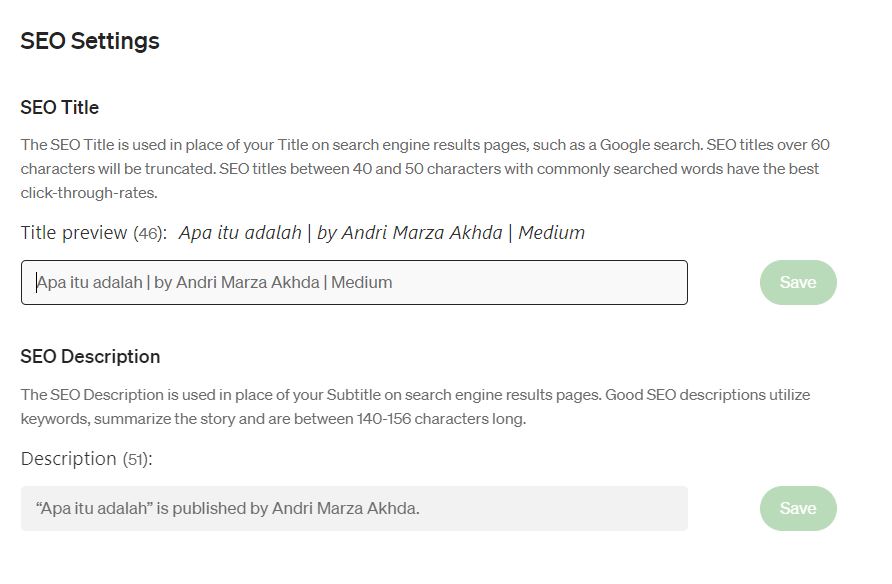Click the green Save button beside the description field
This screenshot has width=892, height=584.
coord(797,508)
